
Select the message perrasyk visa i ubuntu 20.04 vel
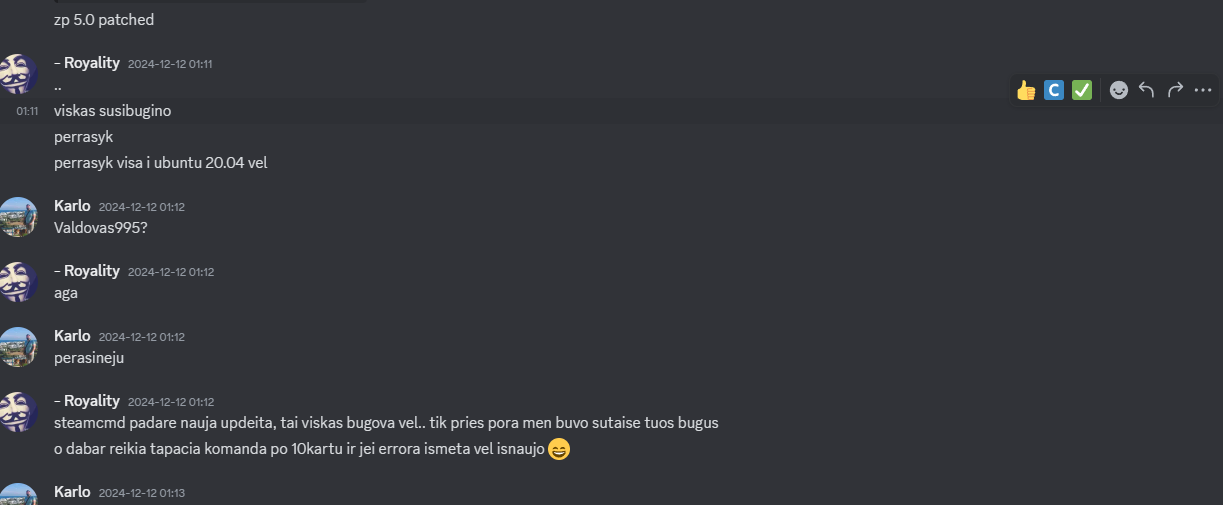161,162
